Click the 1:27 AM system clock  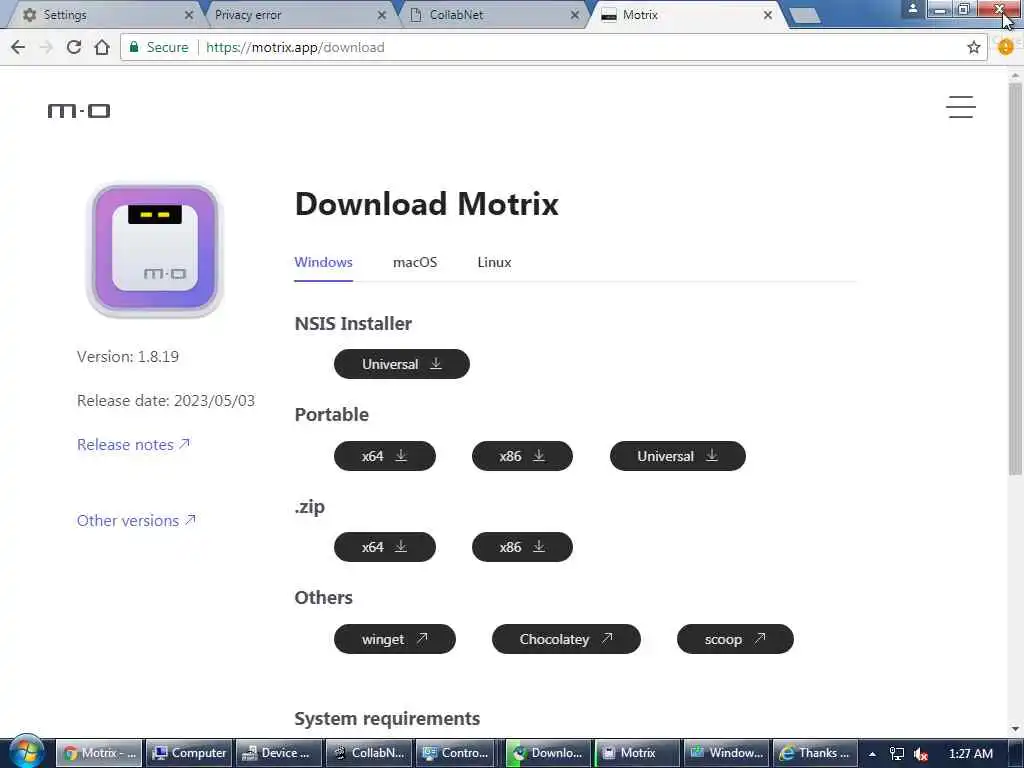971,754
